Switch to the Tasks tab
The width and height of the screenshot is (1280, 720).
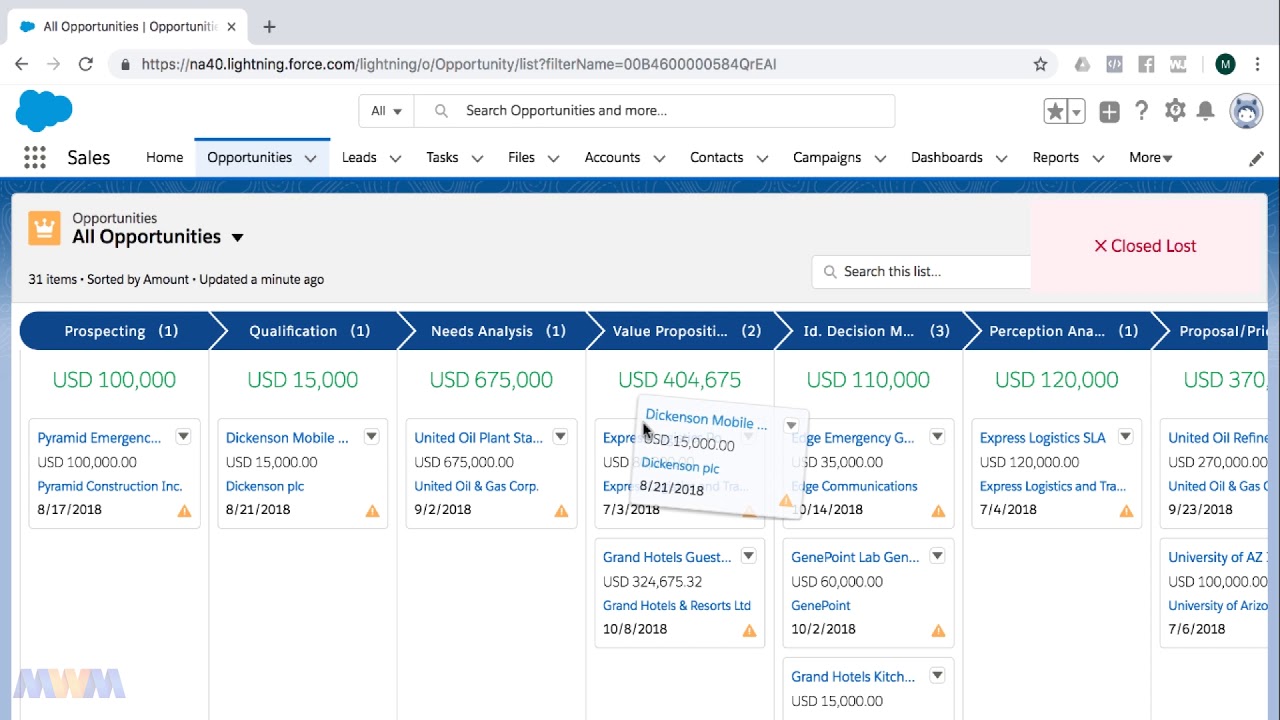pos(442,157)
